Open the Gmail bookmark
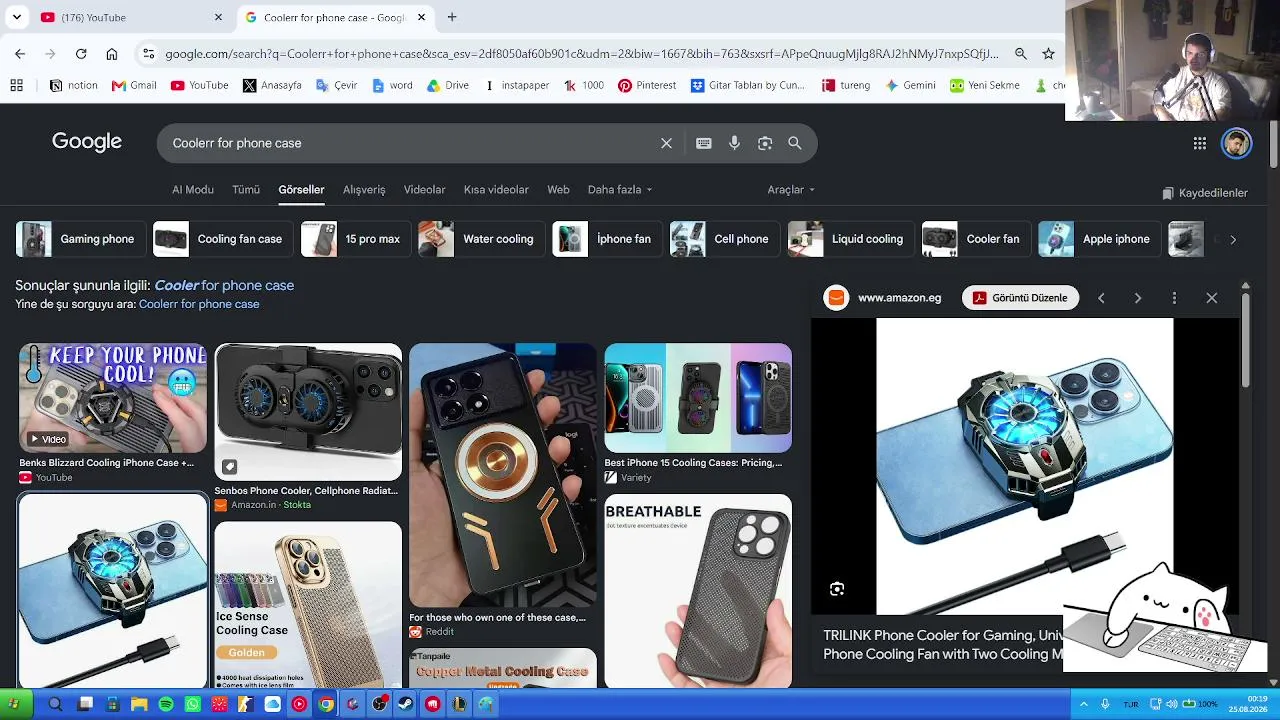1280x720 pixels. pos(134,86)
